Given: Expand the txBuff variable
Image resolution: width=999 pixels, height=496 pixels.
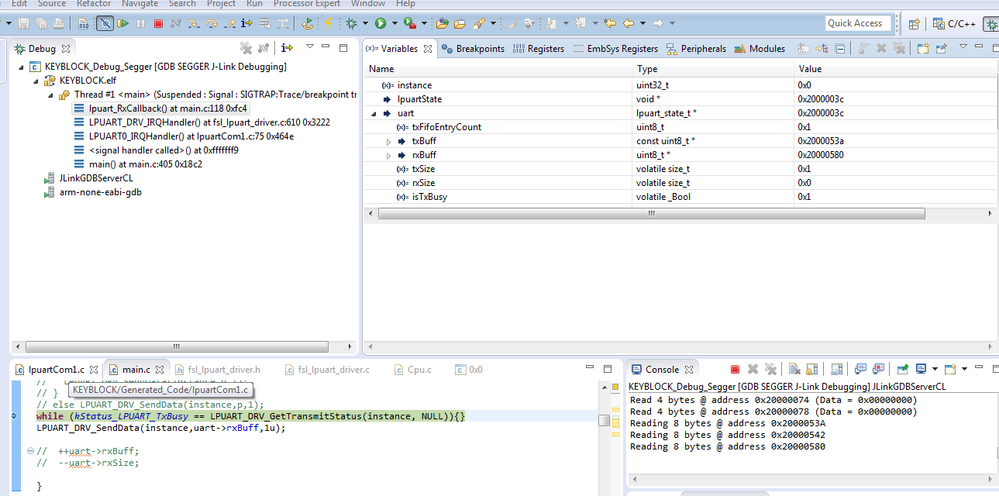Looking at the screenshot, I should [x=389, y=141].
